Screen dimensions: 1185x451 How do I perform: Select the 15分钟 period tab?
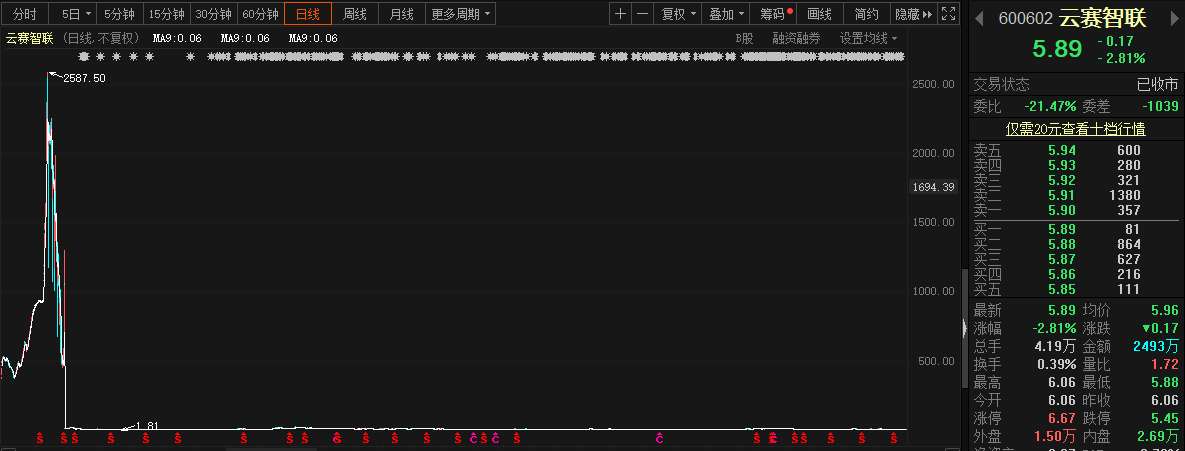click(166, 14)
